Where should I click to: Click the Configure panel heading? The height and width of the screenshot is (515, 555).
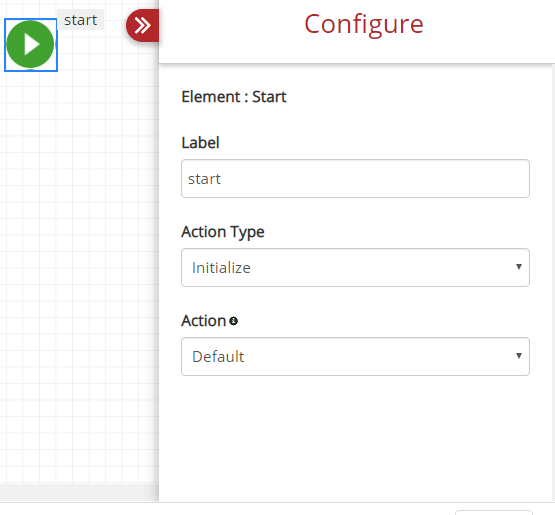(364, 24)
